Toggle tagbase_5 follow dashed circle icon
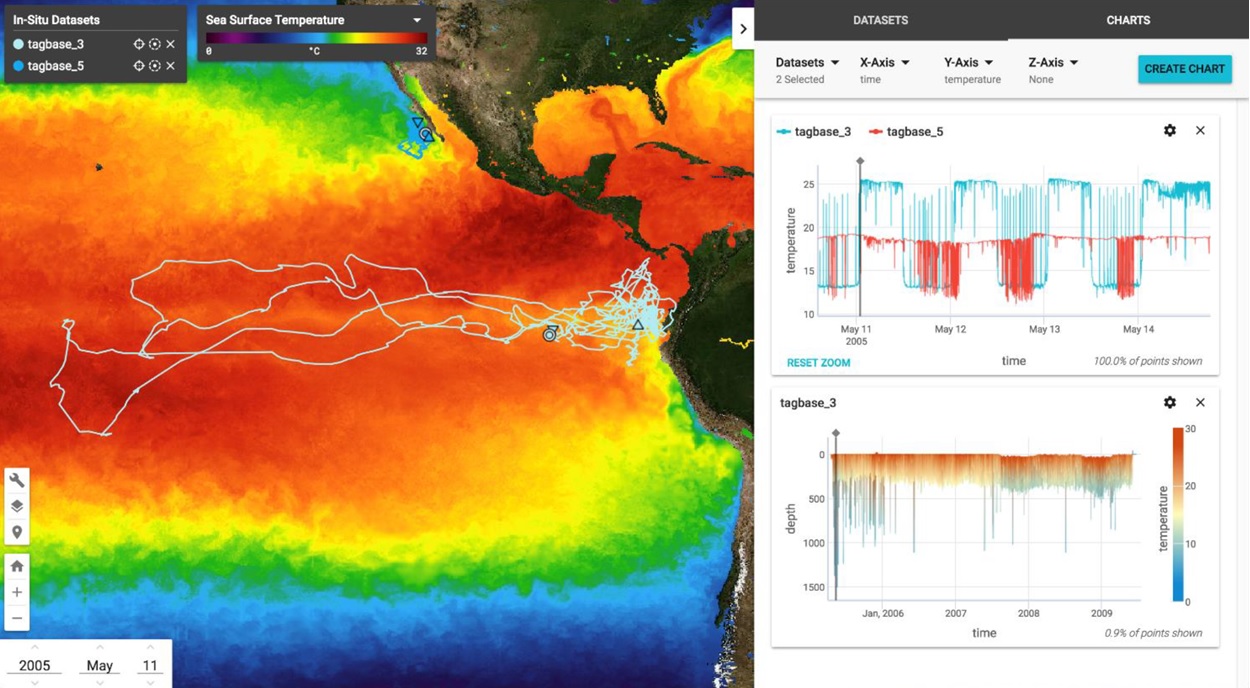 (155, 66)
